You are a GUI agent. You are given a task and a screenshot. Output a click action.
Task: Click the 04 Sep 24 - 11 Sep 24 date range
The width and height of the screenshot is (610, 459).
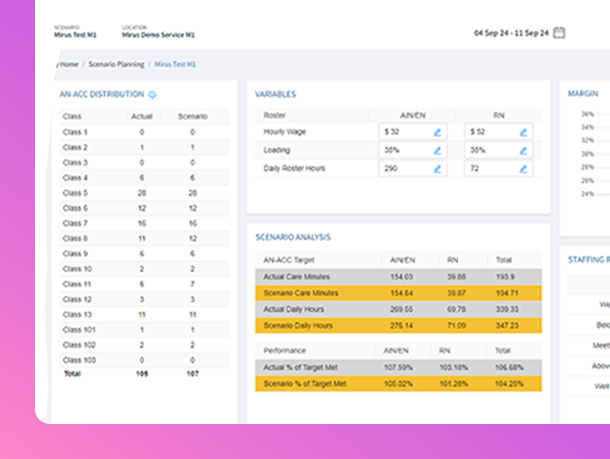(x=511, y=33)
